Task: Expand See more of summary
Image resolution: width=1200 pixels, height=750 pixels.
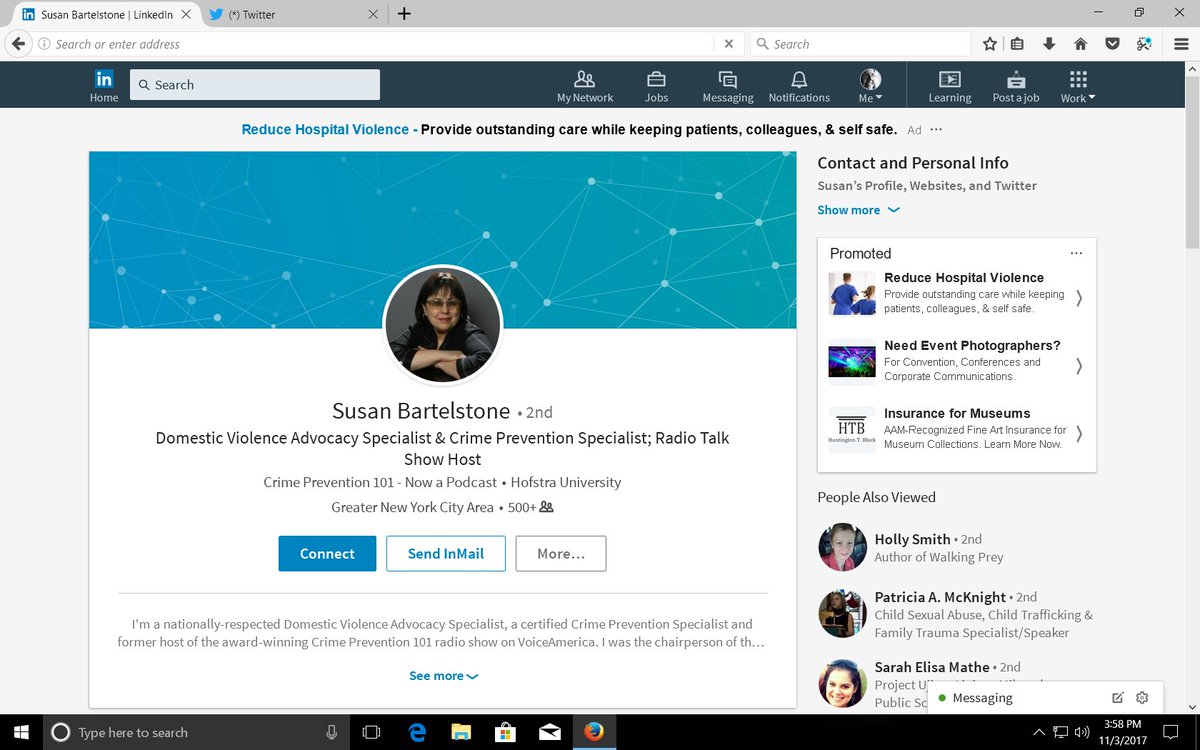Action: point(443,676)
